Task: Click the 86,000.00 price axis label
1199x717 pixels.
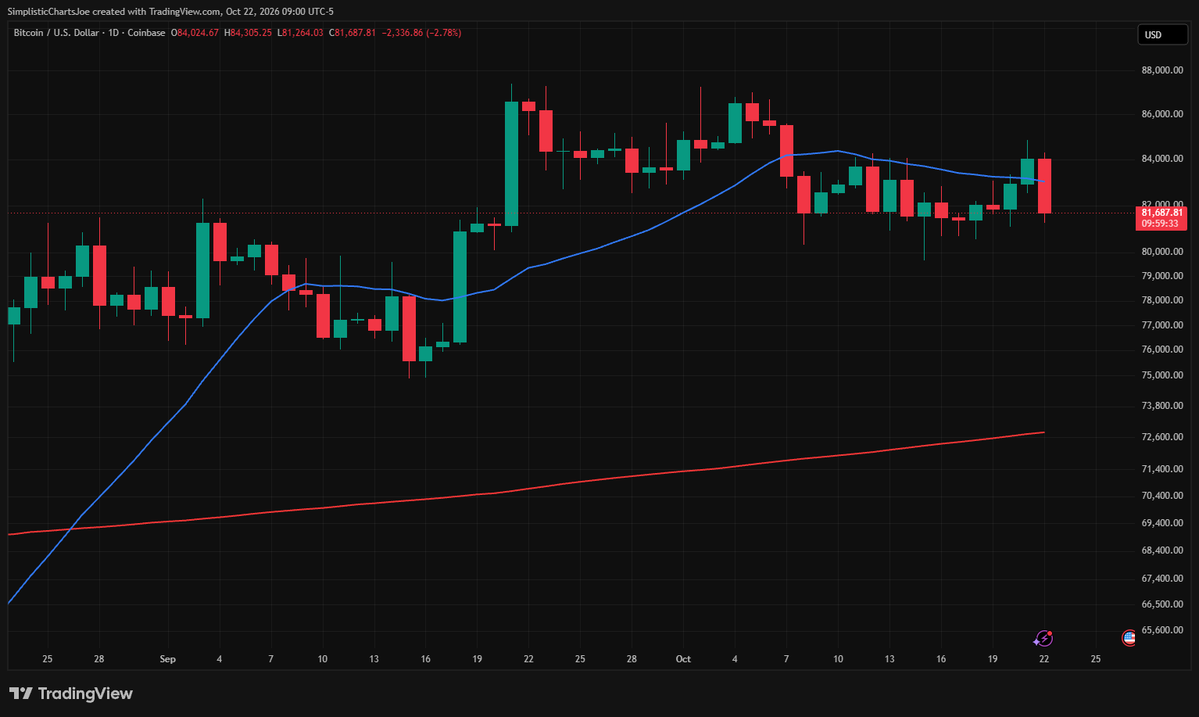Action: pos(1162,114)
